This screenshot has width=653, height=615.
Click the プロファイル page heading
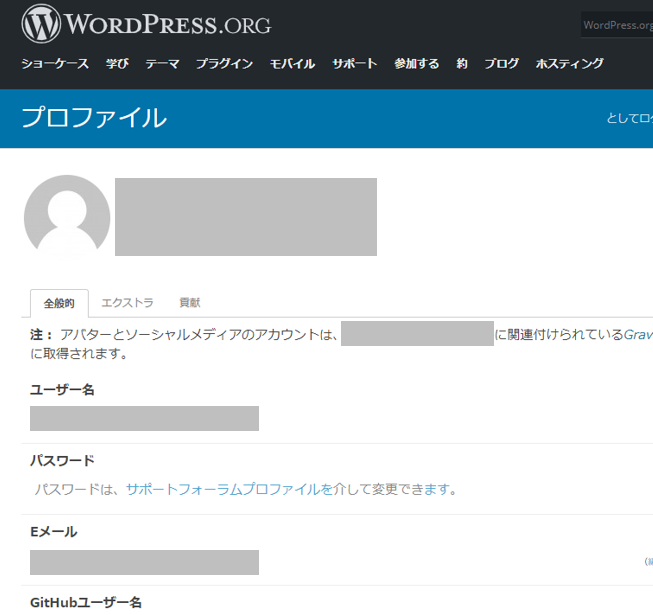pyautogui.click(x=94, y=118)
